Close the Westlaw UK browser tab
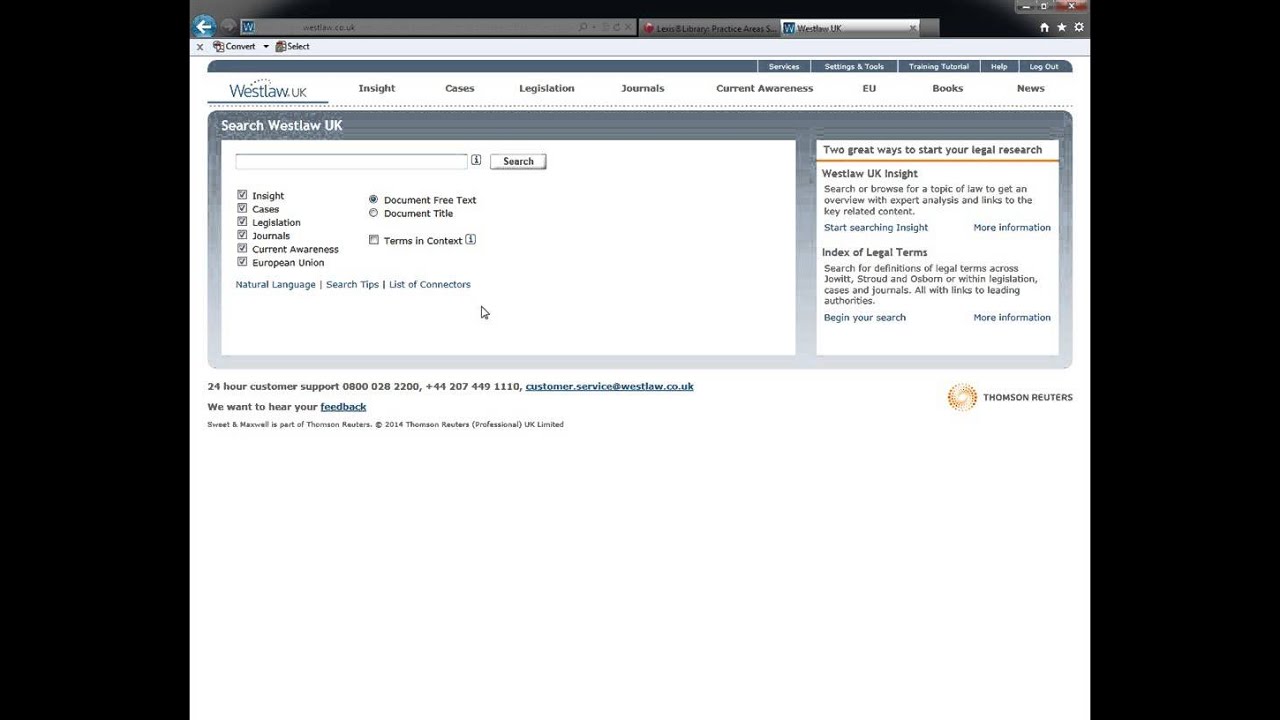This screenshot has width=1280, height=720. click(x=913, y=28)
